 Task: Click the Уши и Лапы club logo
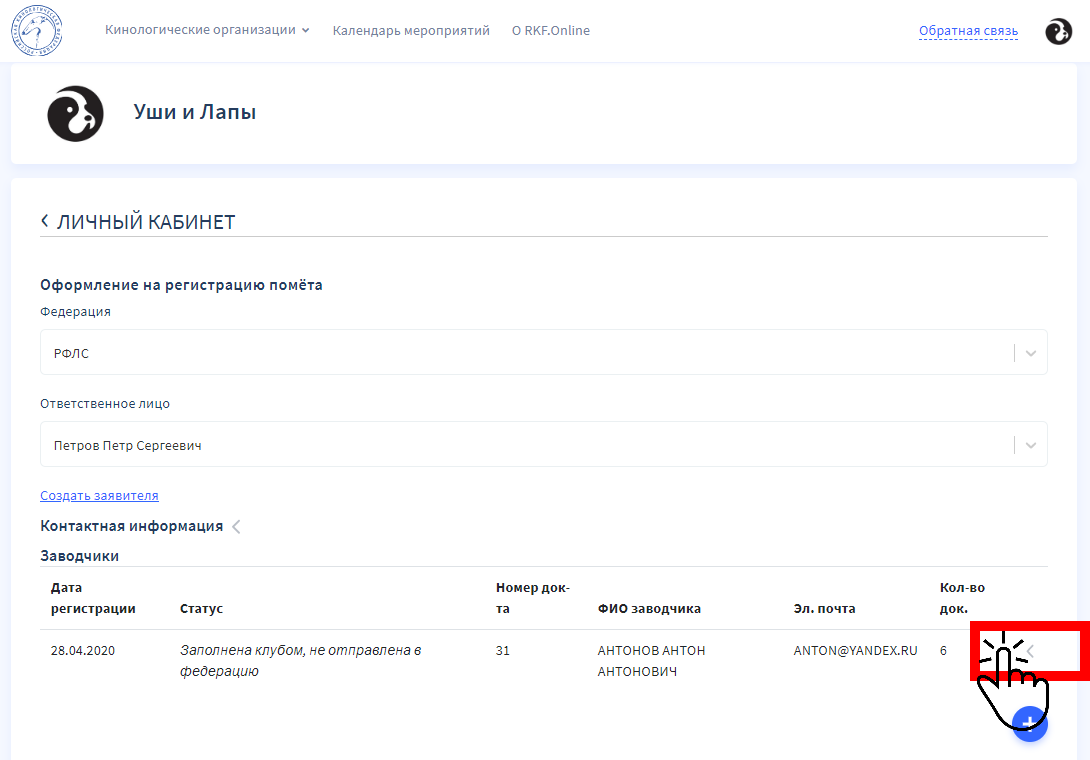coord(75,113)
